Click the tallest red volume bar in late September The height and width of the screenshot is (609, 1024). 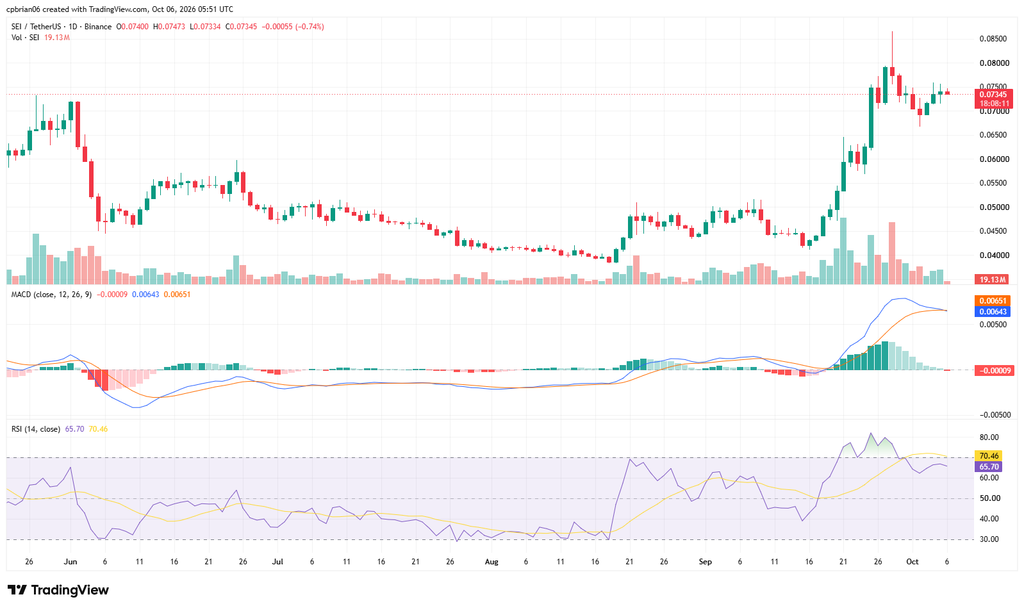point(892,253)
